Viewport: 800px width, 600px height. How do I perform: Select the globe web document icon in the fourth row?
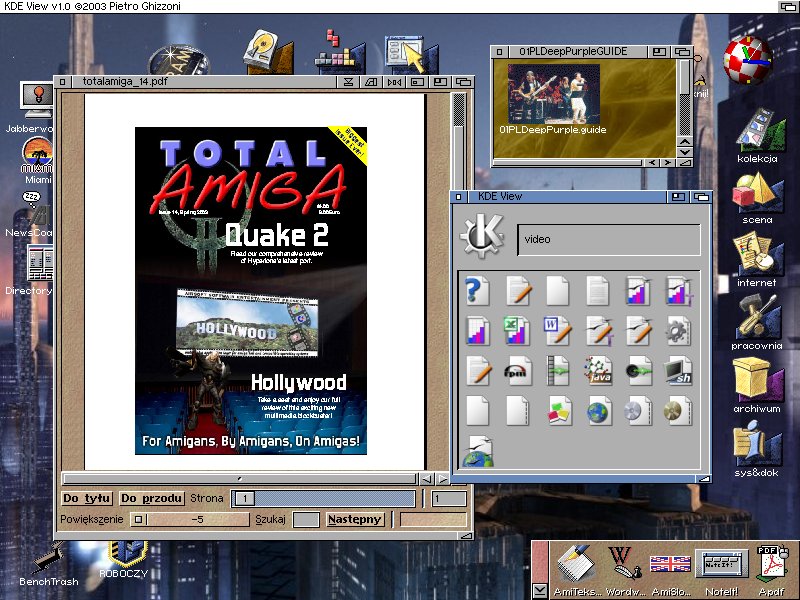[598, 411]
